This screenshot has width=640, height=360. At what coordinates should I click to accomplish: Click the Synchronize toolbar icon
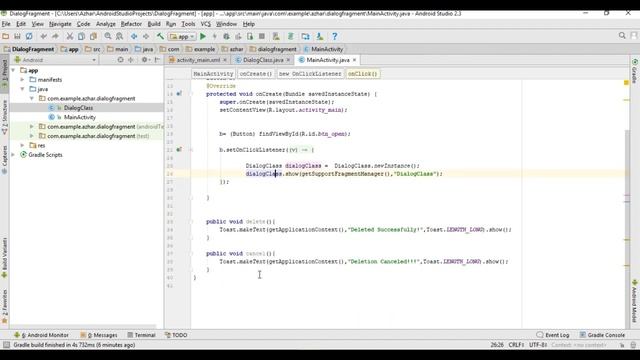[29, 36]
